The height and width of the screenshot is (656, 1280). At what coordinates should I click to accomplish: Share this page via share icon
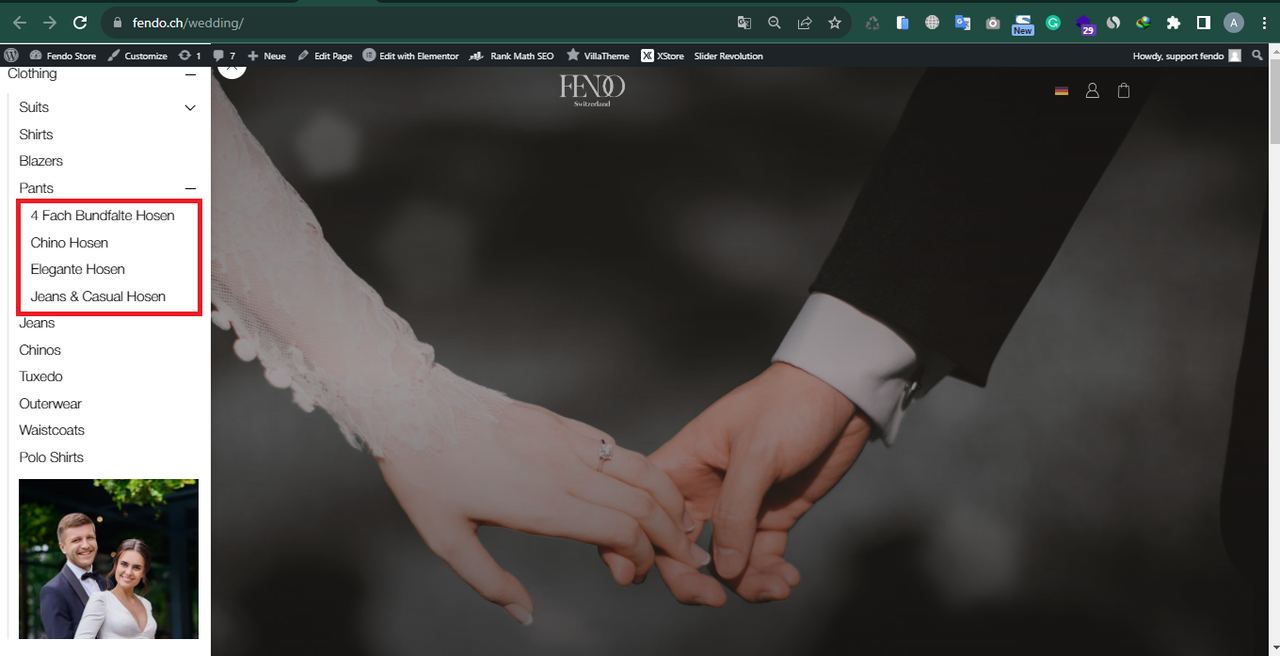804,22
